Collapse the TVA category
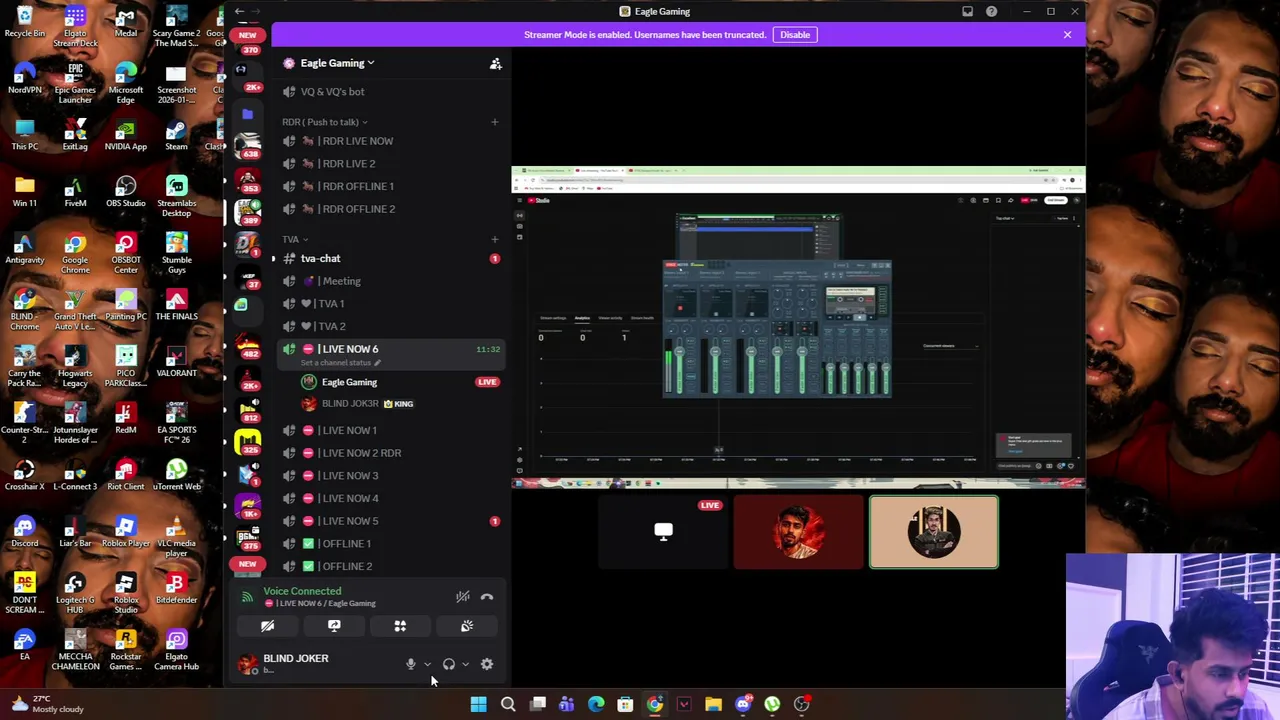Viewport: 1280px width, 720px height. click(x=295, y=240)
